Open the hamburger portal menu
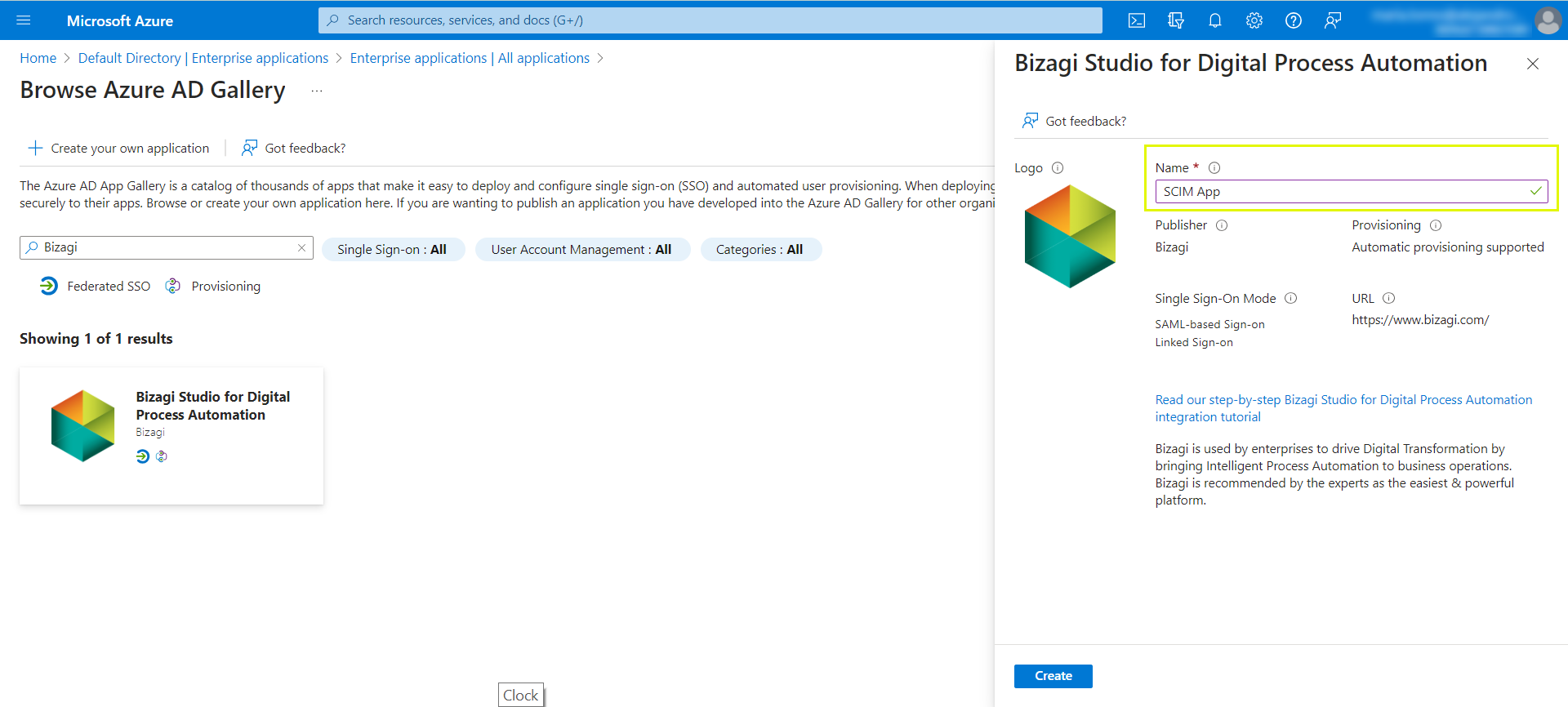Viewport: 1568px width, 707px height. pos(24,20)
